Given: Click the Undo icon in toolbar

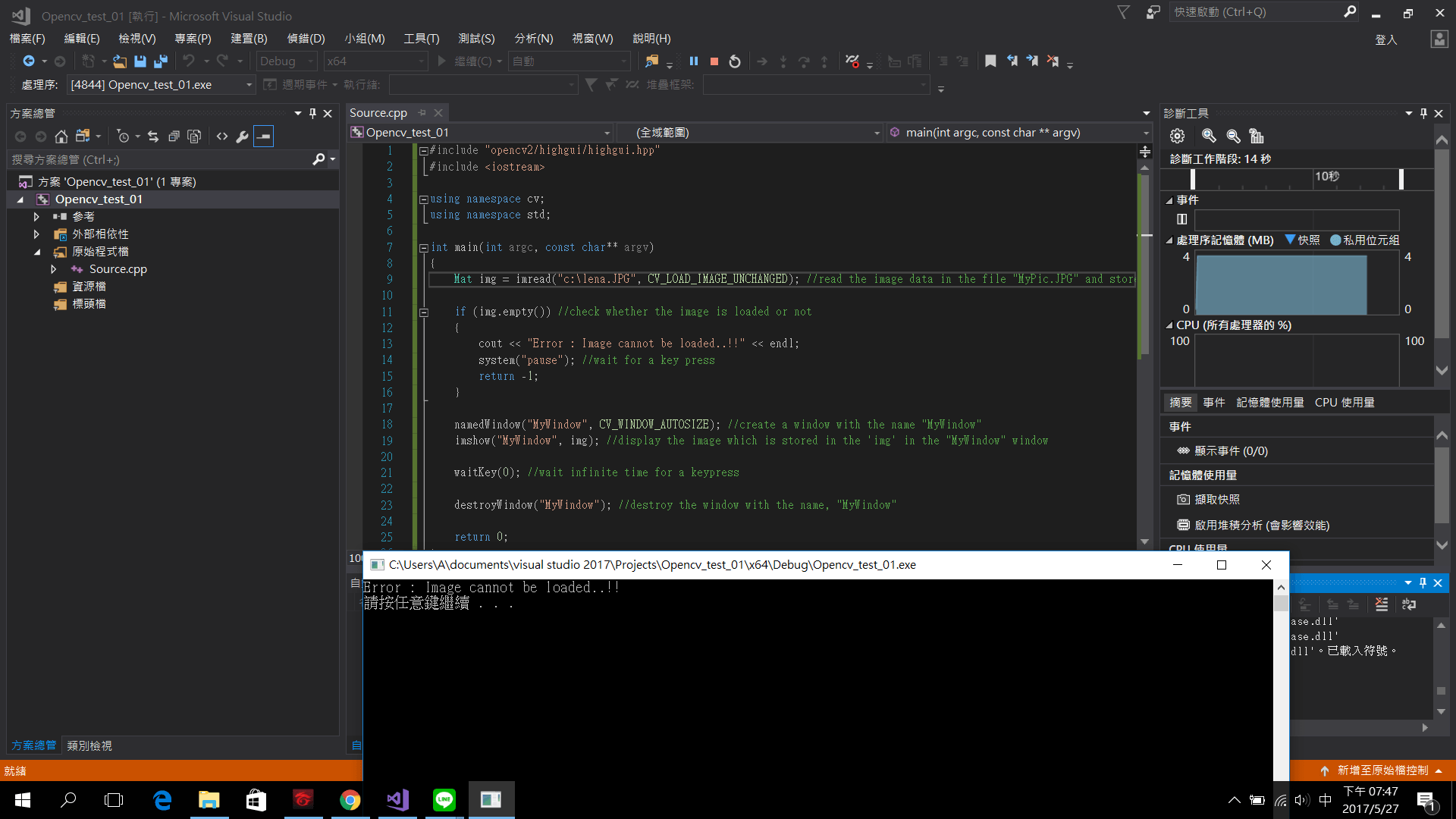Looking at the screenshot, I should (x=190, y=61).
